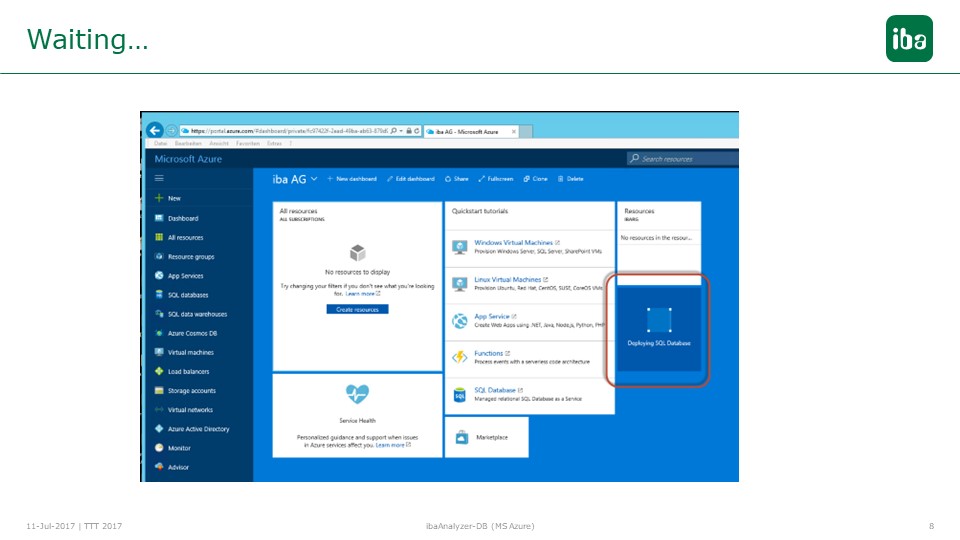Click the All resources tile heading

[298, 211]
